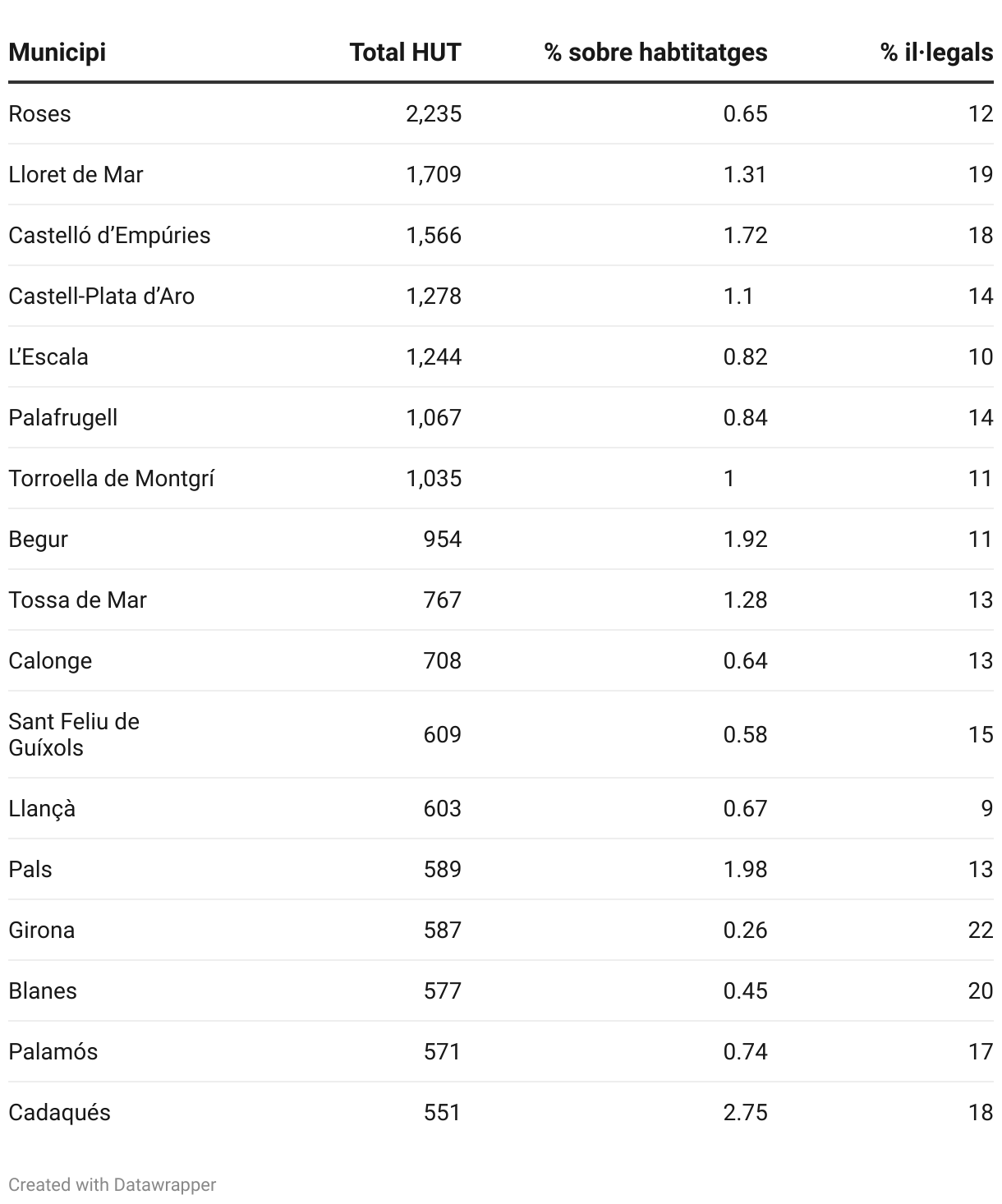Select the Tossa de Mar cell

coord(77,600)
